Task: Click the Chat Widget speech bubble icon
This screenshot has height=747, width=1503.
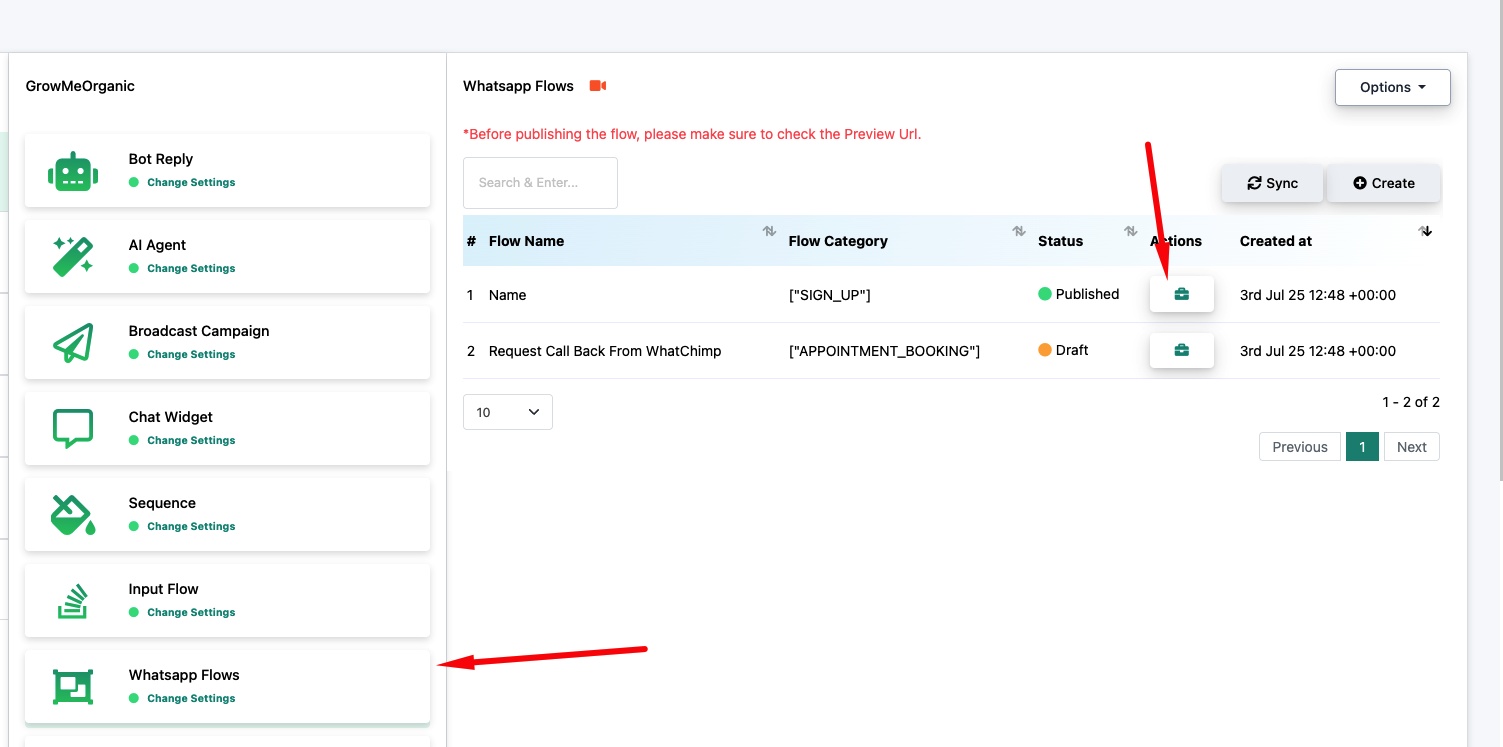Action: 73,429
